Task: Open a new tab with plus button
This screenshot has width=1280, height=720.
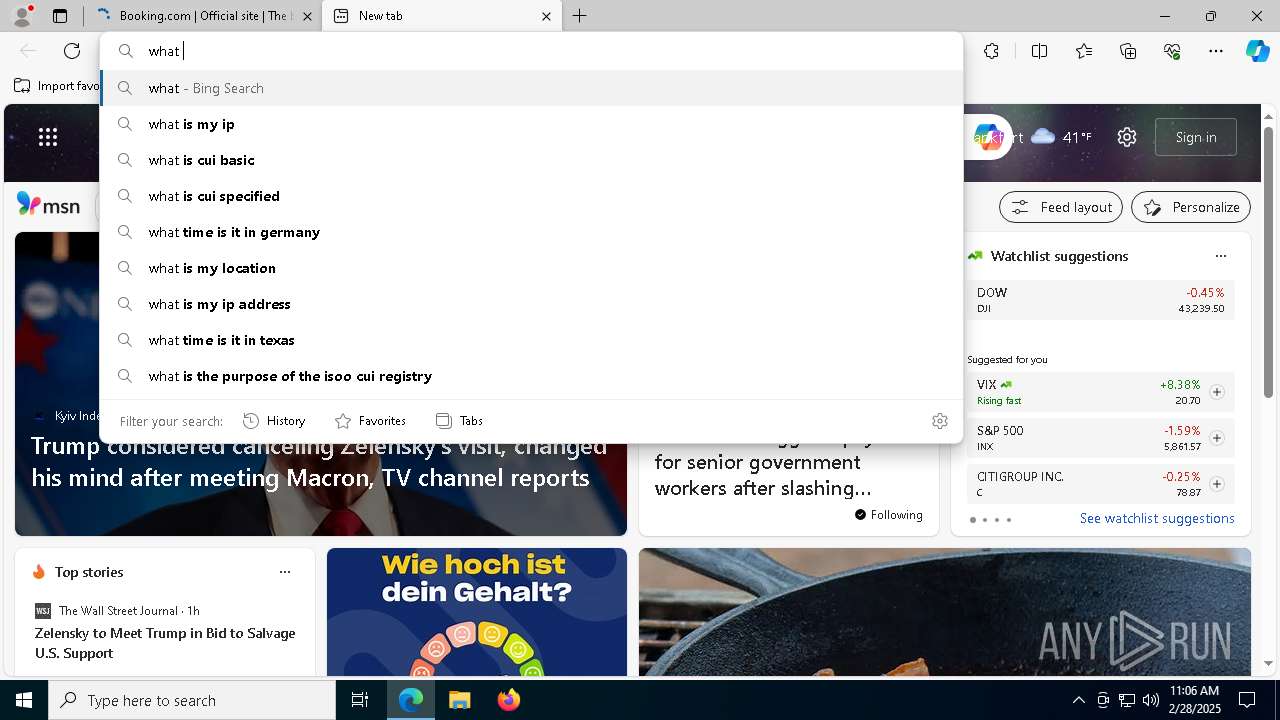Action: (579, 16)
